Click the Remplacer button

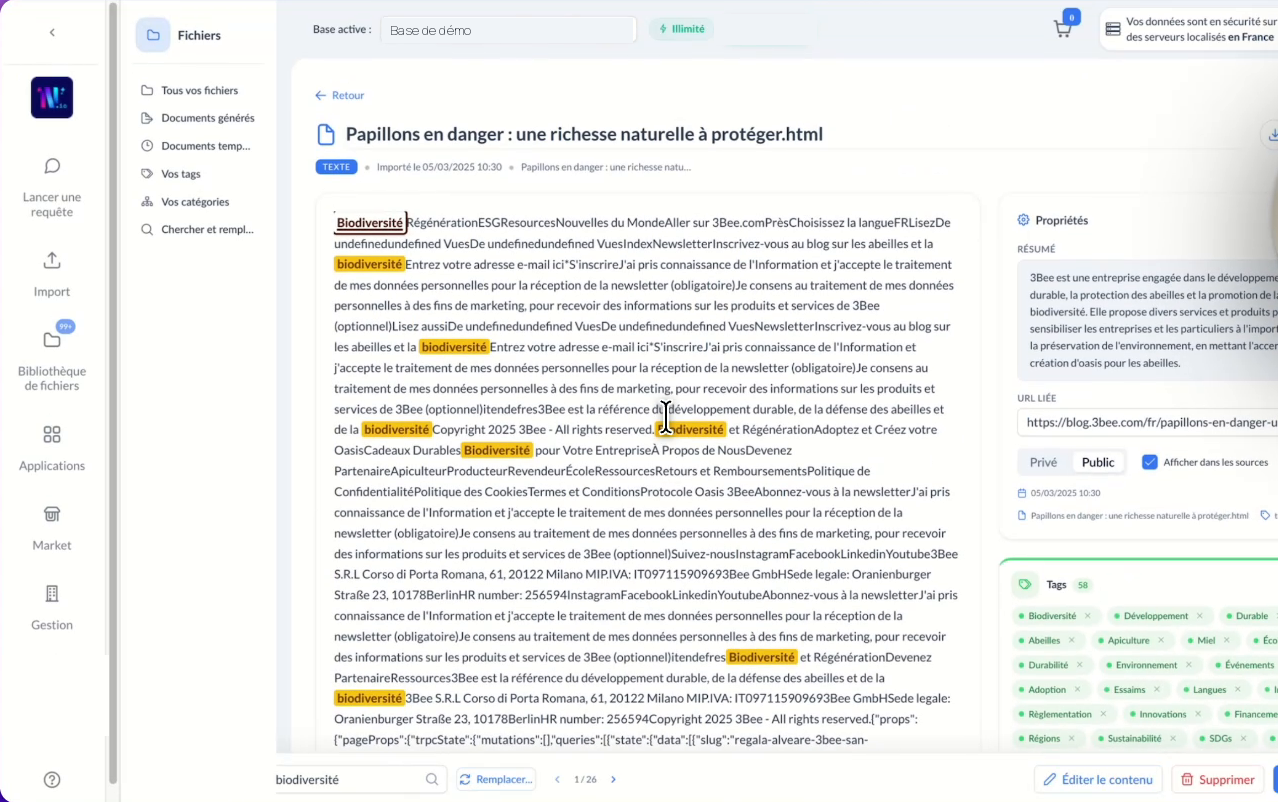click(x=496, y=780)
